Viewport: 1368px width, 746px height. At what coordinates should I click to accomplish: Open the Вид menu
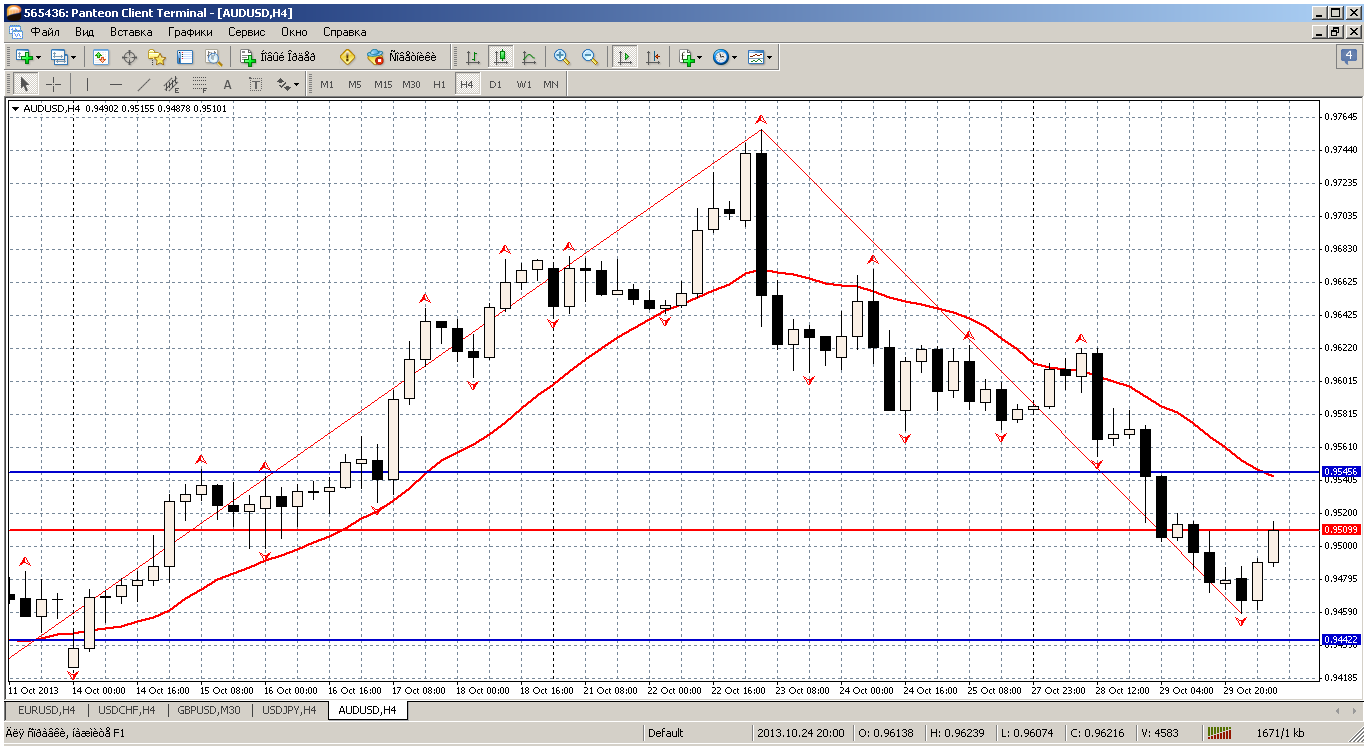tap(84, 32)
